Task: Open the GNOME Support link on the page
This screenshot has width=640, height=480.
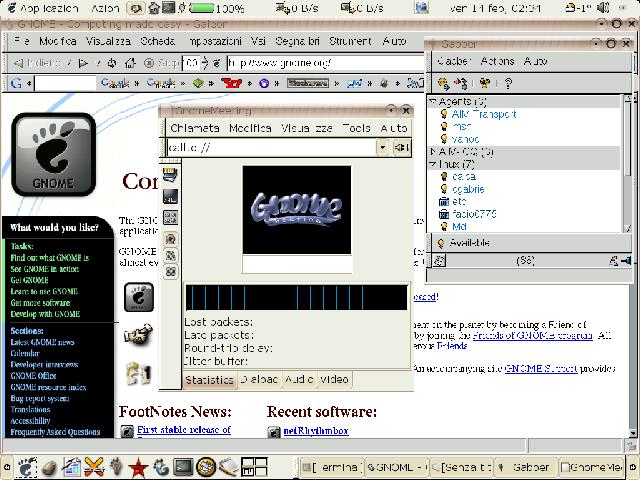Action: 541,369
